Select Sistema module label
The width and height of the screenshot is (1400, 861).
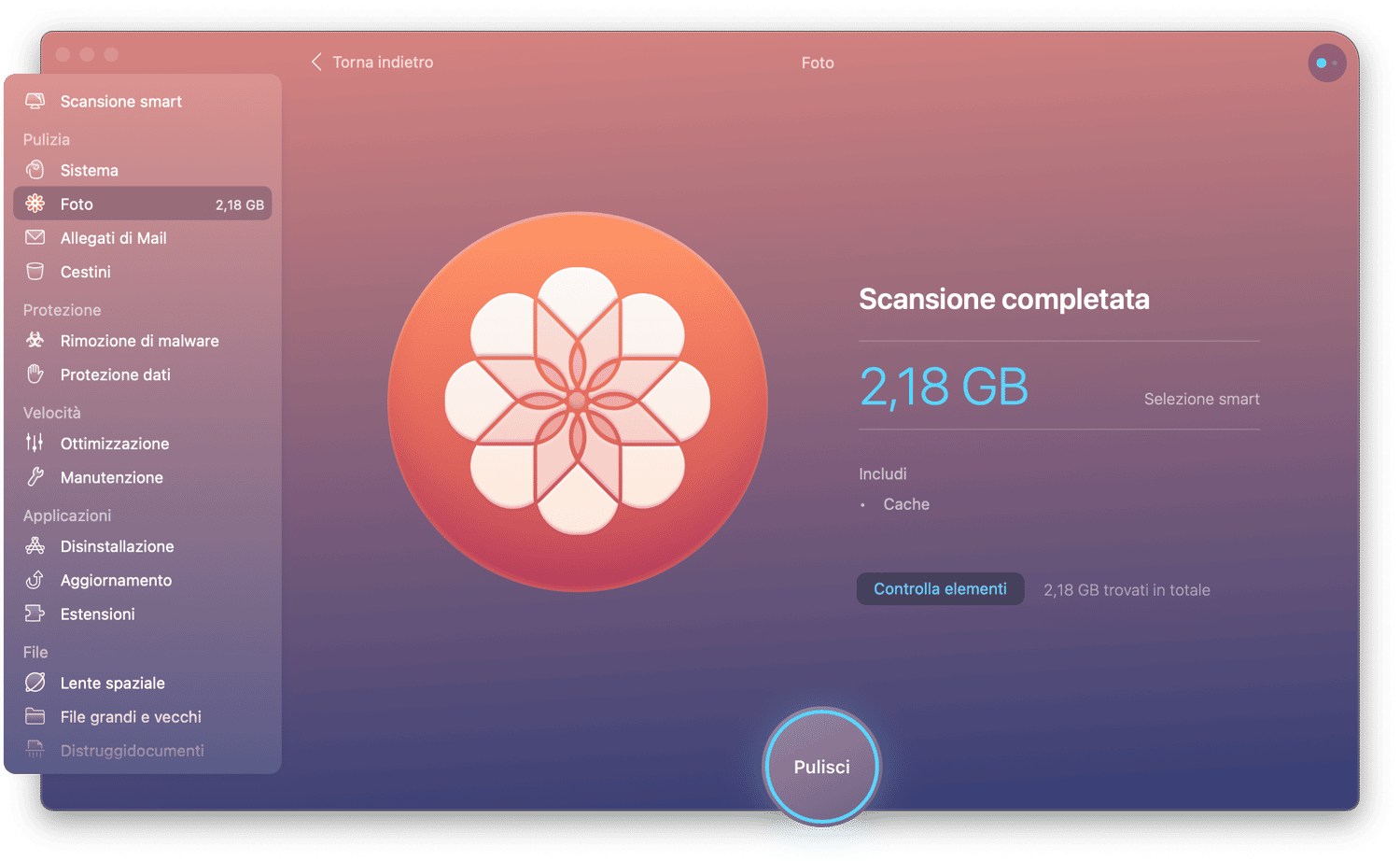[90, 170]
